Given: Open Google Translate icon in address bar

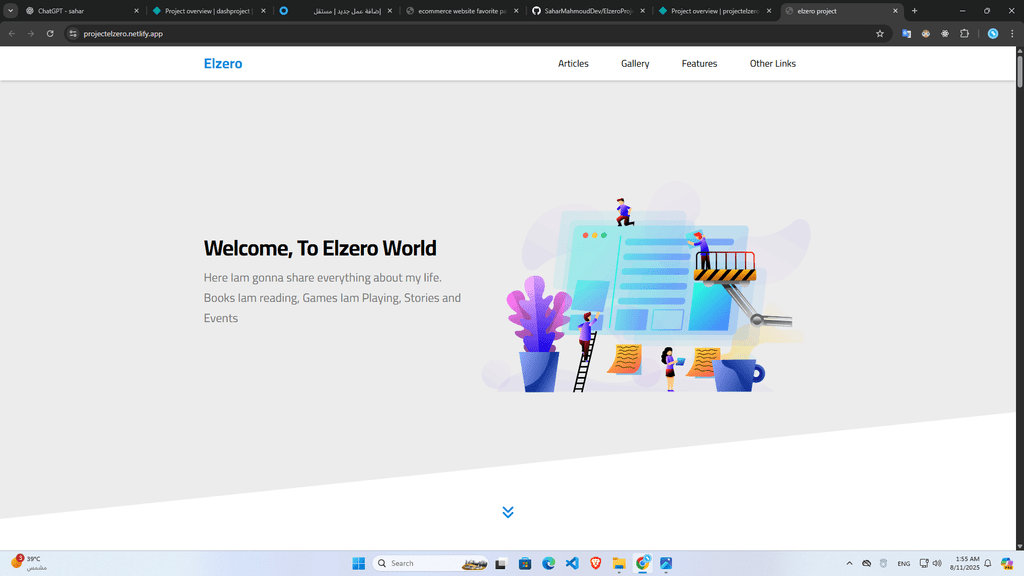Looking at the screenshot, I should [x=907, y=33].
